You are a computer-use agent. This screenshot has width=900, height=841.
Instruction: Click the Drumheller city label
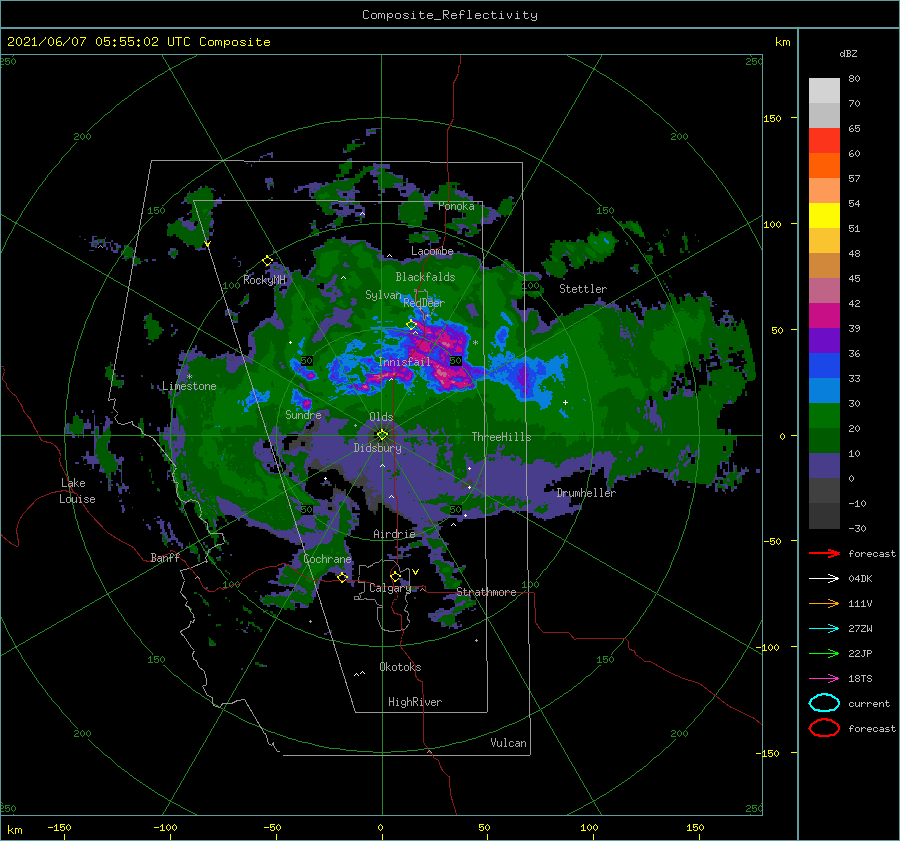[586, 493]
